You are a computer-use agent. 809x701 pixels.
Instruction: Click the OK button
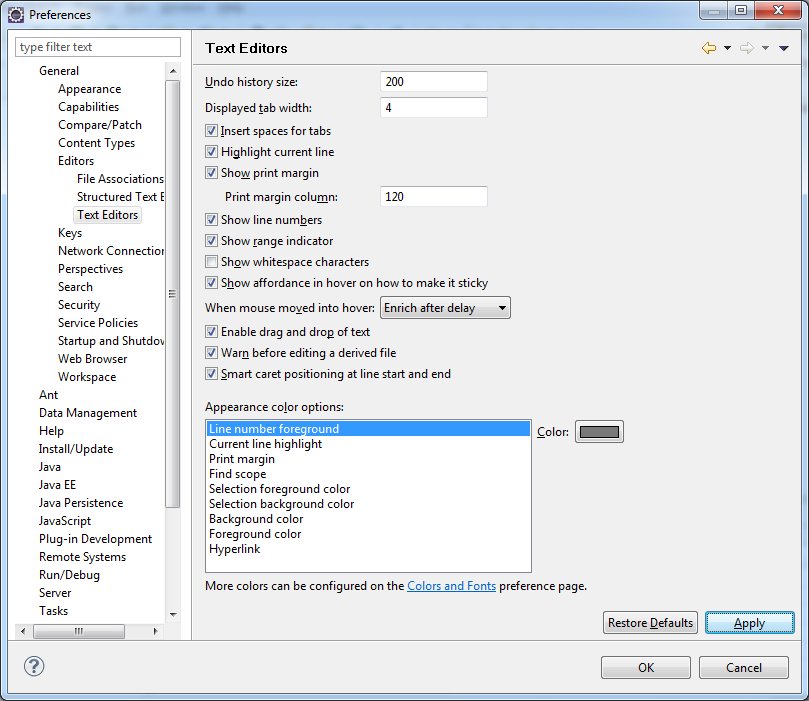pos(646,667)
